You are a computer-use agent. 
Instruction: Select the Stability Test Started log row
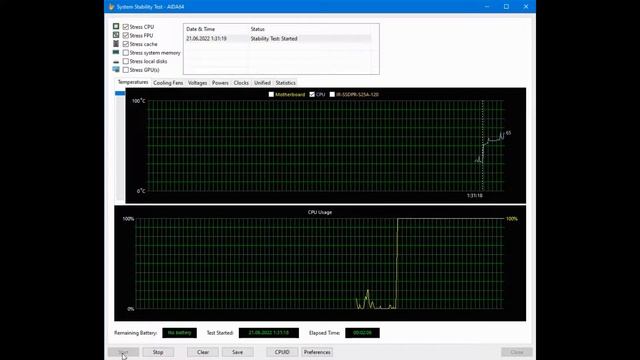pos(278,38)
